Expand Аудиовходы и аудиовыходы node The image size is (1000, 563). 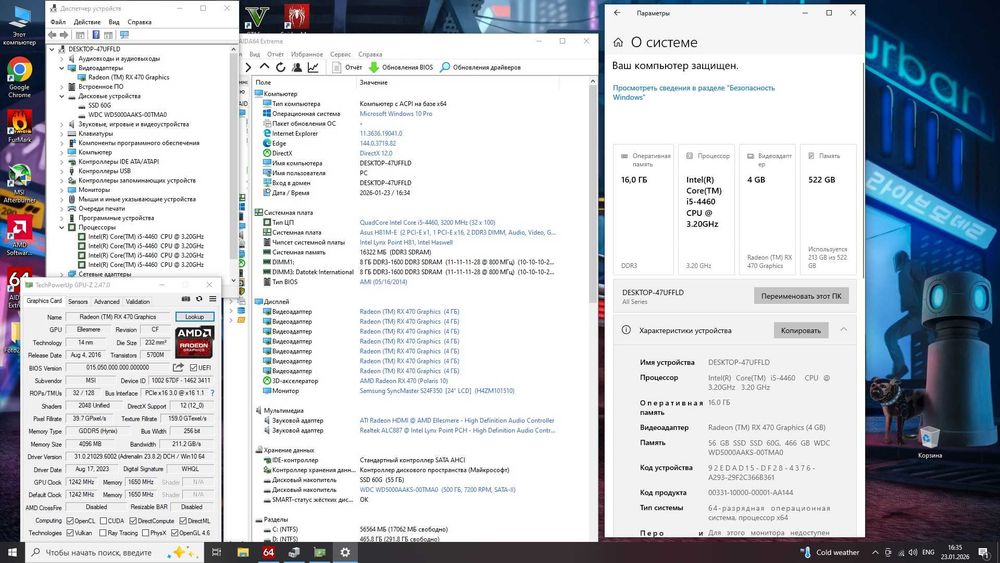(62, 59)
